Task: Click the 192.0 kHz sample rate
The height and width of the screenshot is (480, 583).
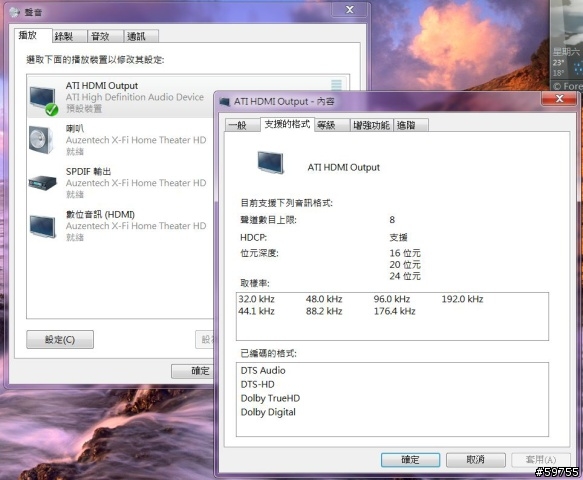Action: (462, 299)
